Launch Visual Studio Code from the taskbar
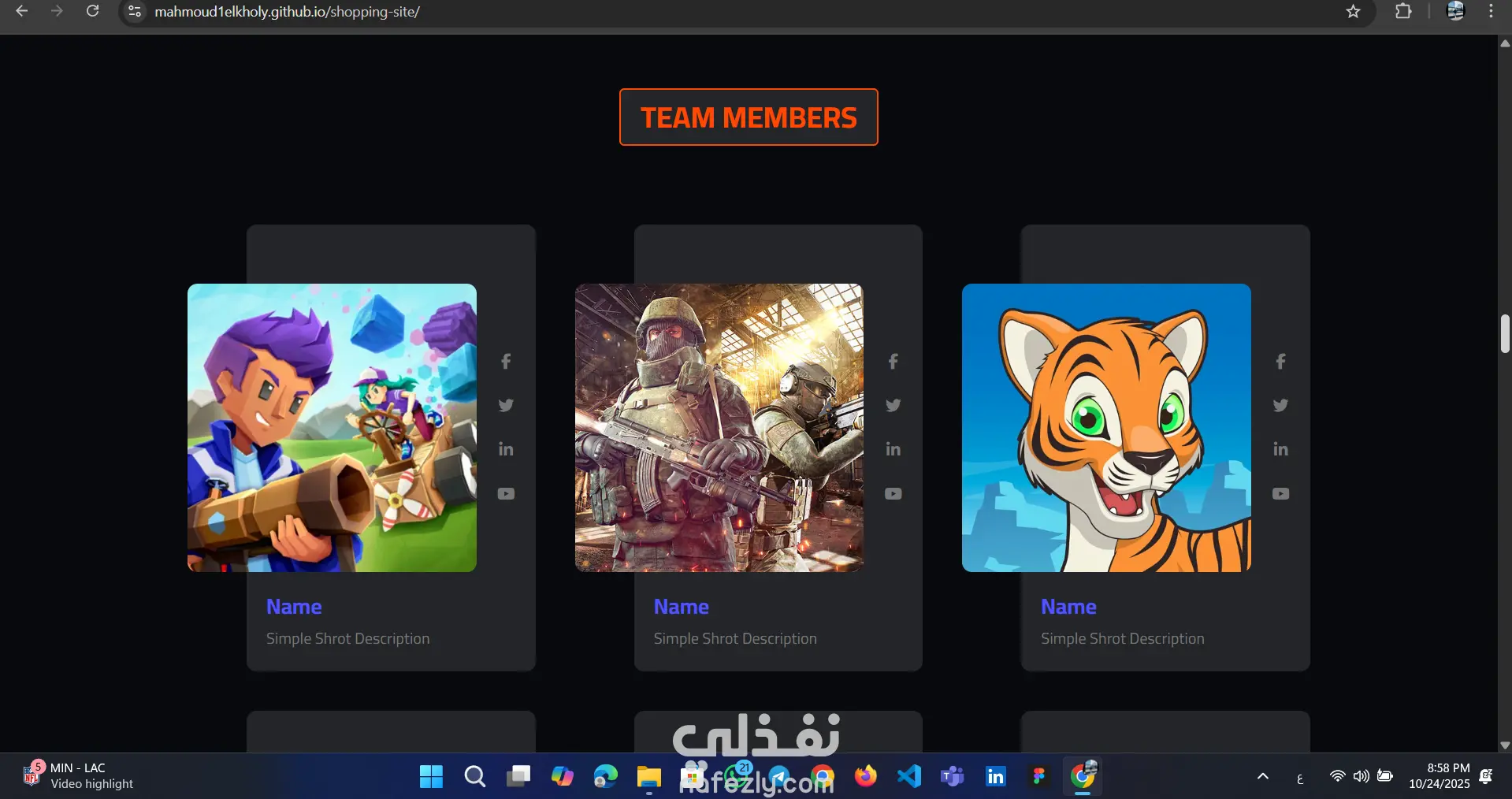 [x=909, y=777]
